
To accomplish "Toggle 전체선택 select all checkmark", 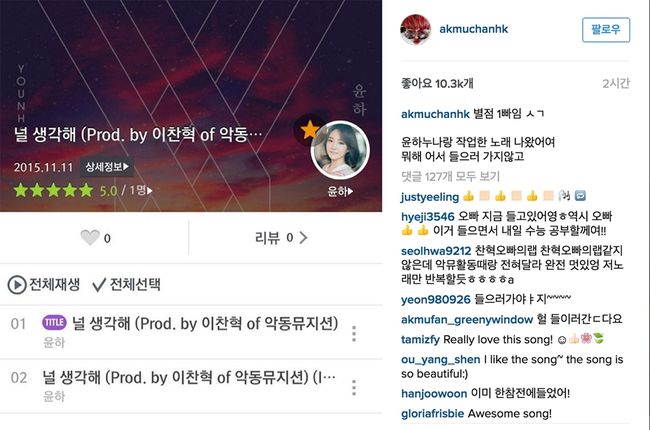I will (99, 285).
